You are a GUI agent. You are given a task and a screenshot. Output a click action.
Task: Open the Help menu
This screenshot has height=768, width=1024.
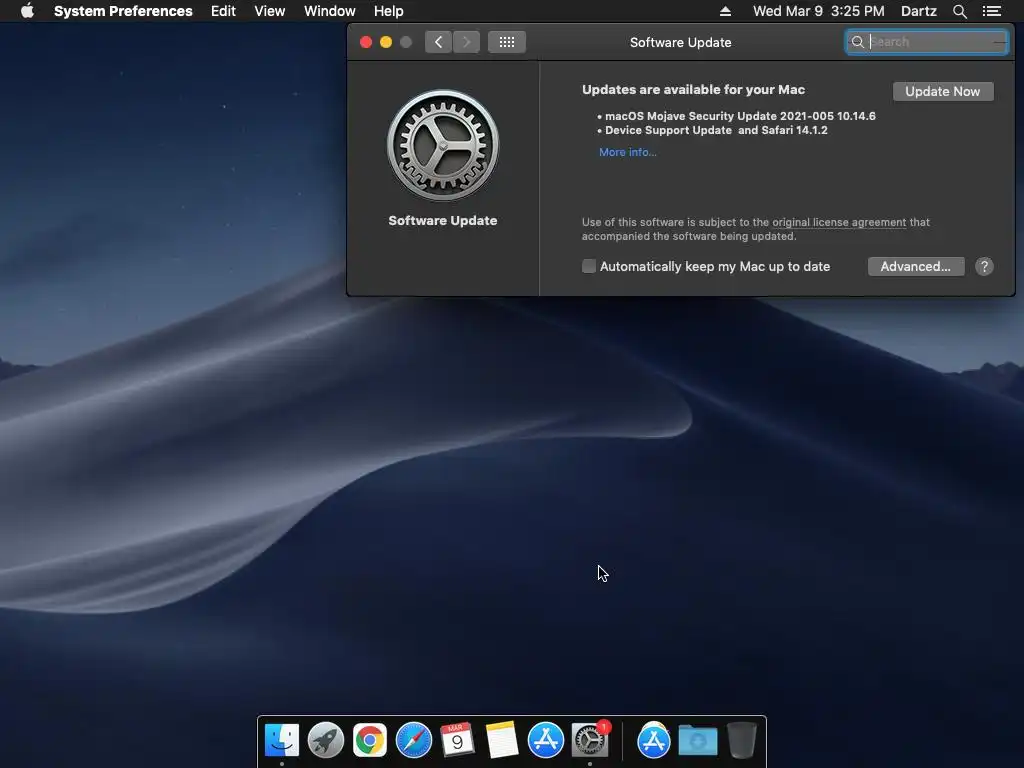pyautogui.click(x=389, y=11)
